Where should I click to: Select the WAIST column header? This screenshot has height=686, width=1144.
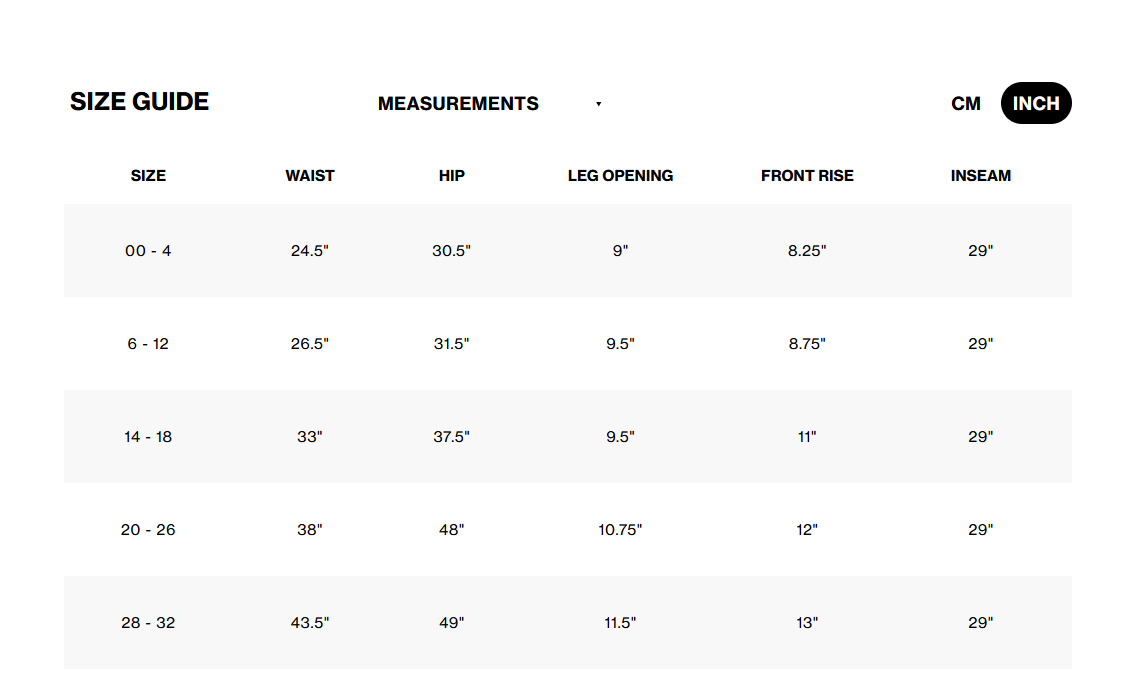(x=310, y=176)
